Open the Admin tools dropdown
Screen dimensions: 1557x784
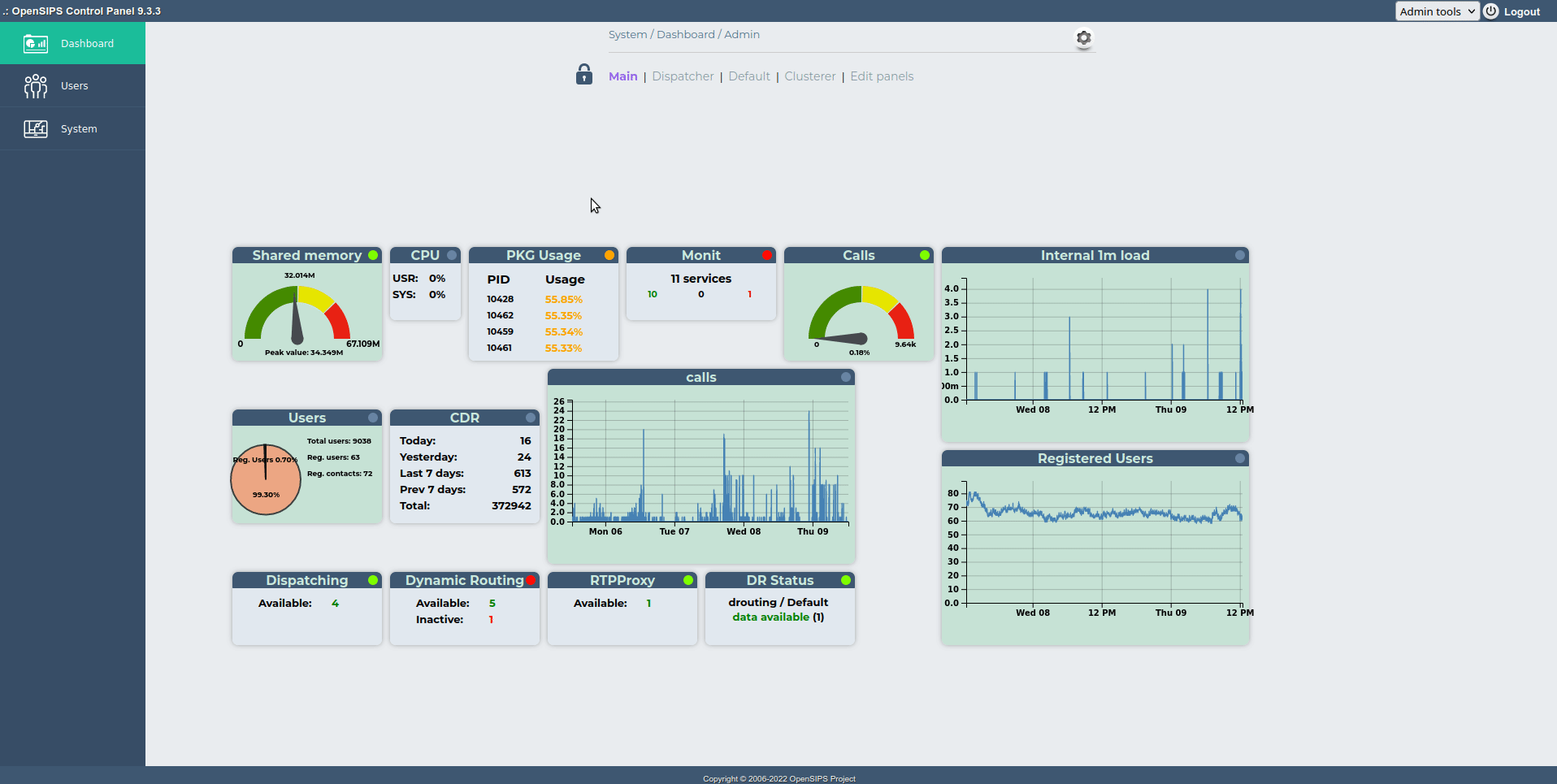pos(1437,11)
